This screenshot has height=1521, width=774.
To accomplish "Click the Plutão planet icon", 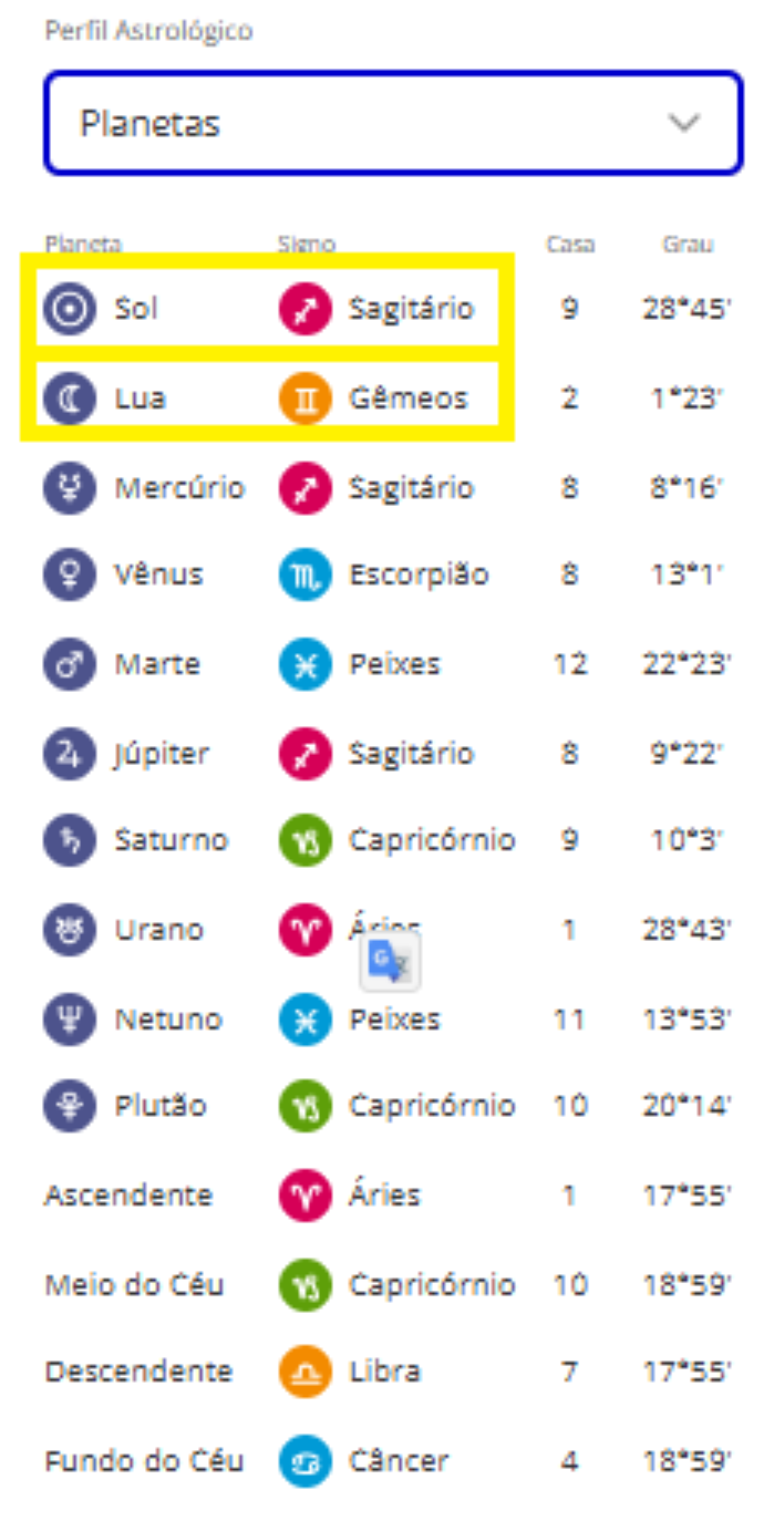I will tap(69, 1106).
